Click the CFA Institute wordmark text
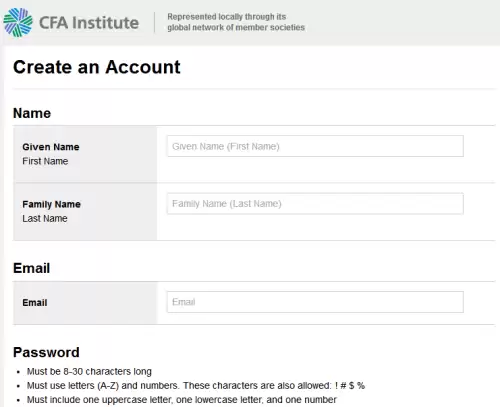Viewport: 500px width, 407px height. point(89,23)
